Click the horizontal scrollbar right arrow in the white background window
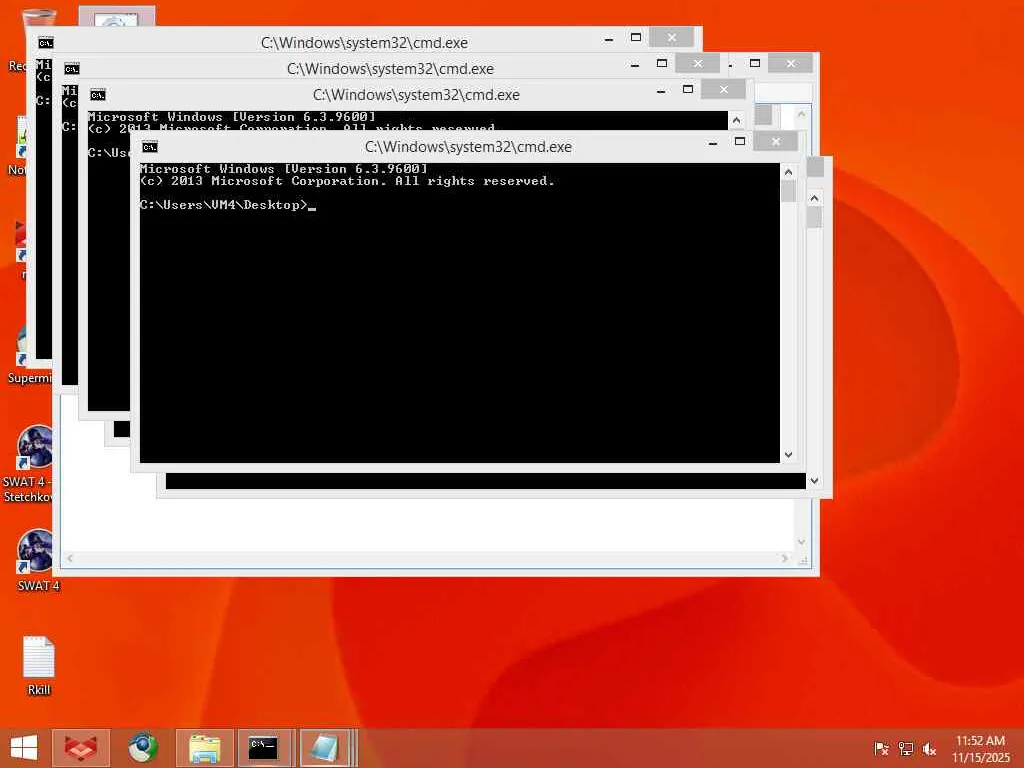Viewport: 1024px width, 768px height. pyautogui.click(x=784, y=558)
